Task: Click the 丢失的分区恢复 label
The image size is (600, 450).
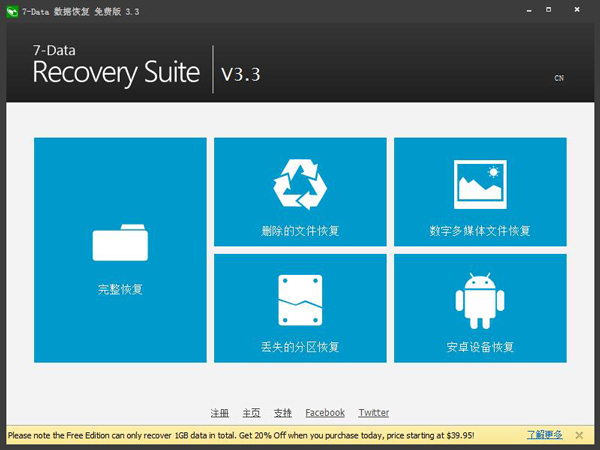Action: coord(300,347)
